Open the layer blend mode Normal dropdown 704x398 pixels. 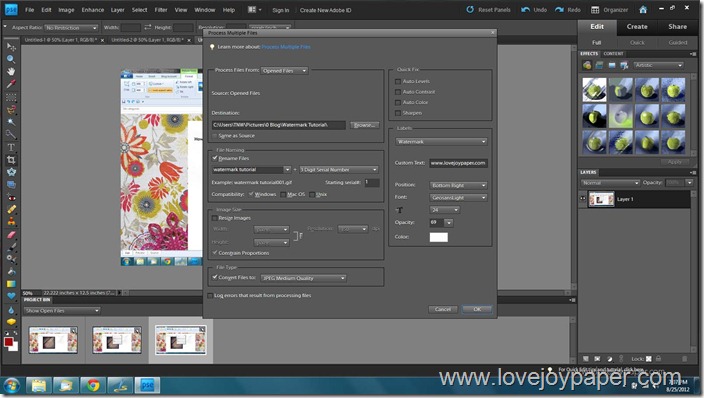click(610, 183)
